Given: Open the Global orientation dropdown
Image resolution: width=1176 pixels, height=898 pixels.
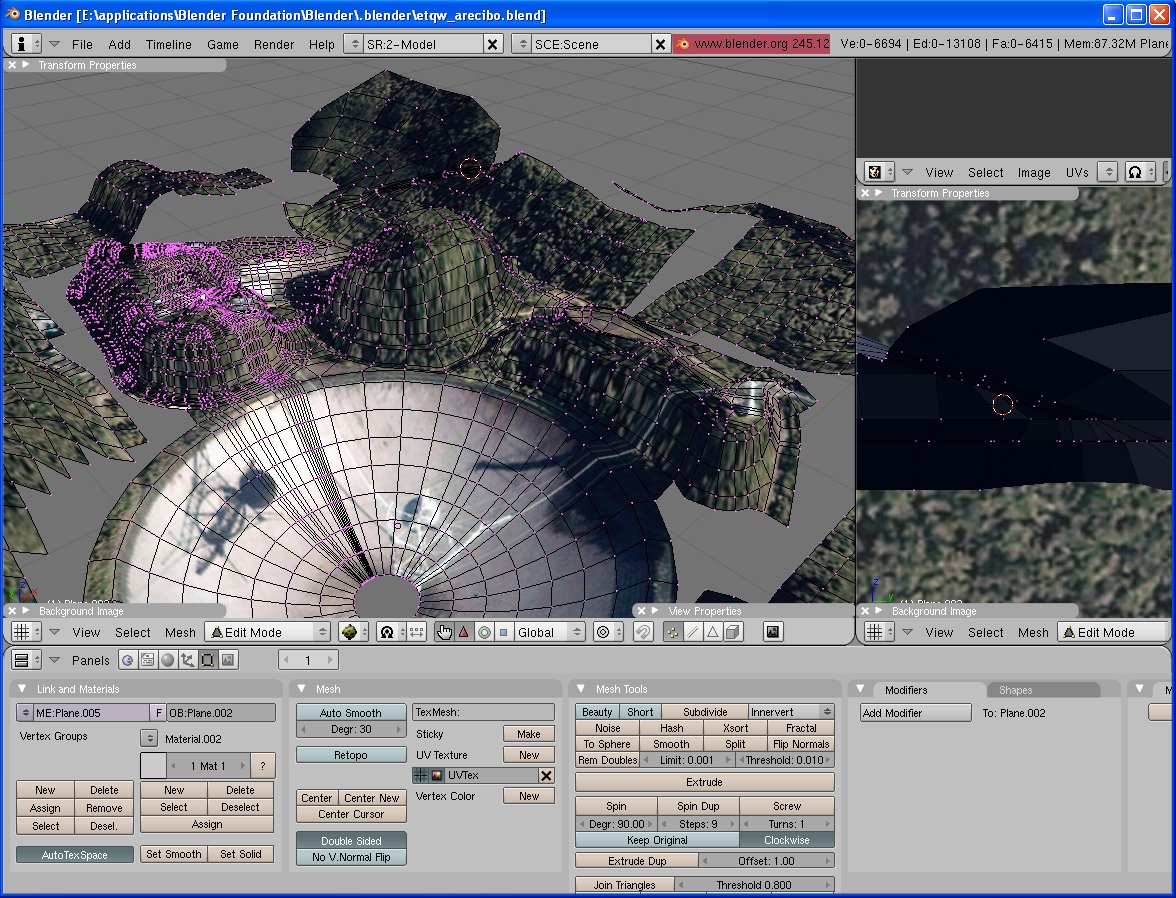Looking at the screenshot, I should [549, 632].
